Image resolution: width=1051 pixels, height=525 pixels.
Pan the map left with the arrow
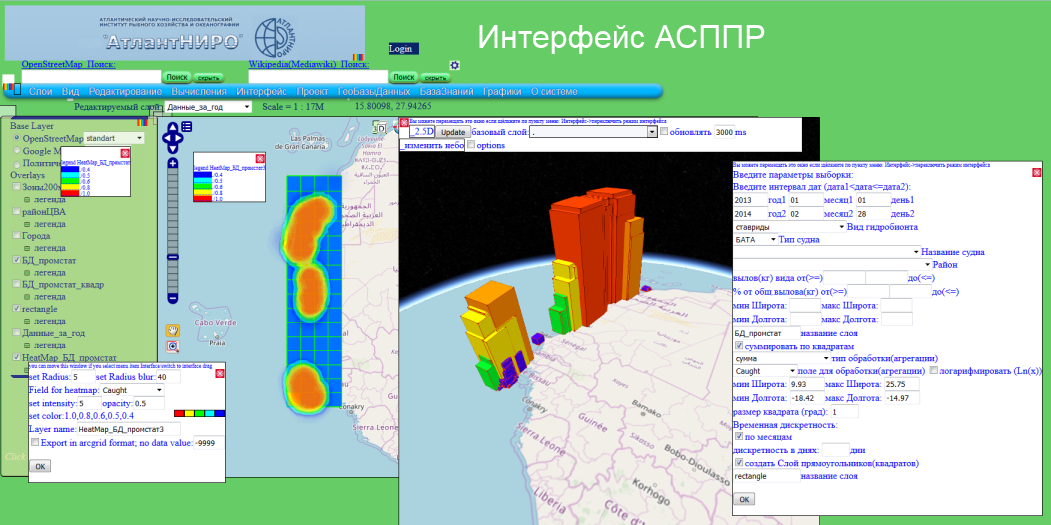pos(167,139)
